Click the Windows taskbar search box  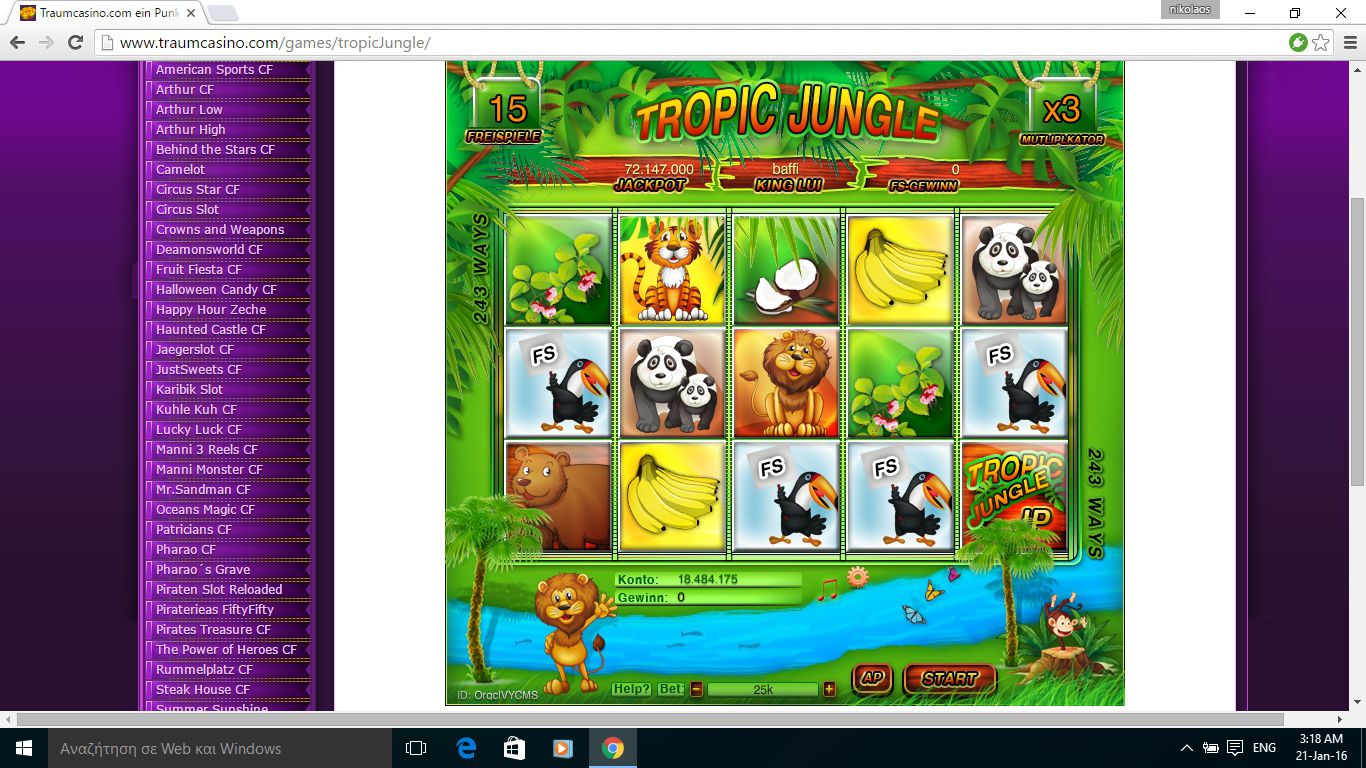220,748
